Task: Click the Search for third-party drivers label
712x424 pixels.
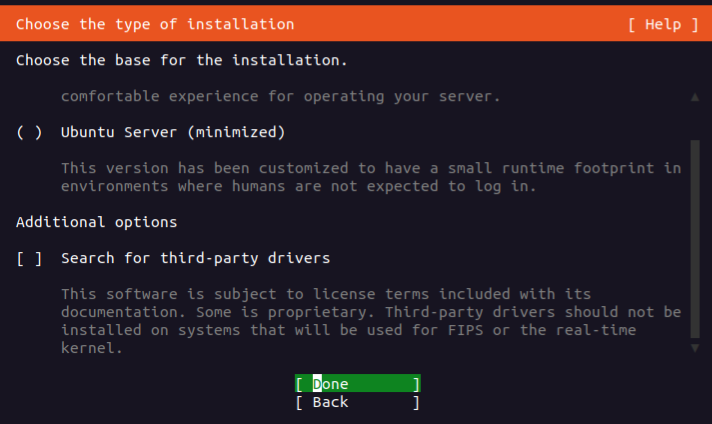Action: pos(195,258)
